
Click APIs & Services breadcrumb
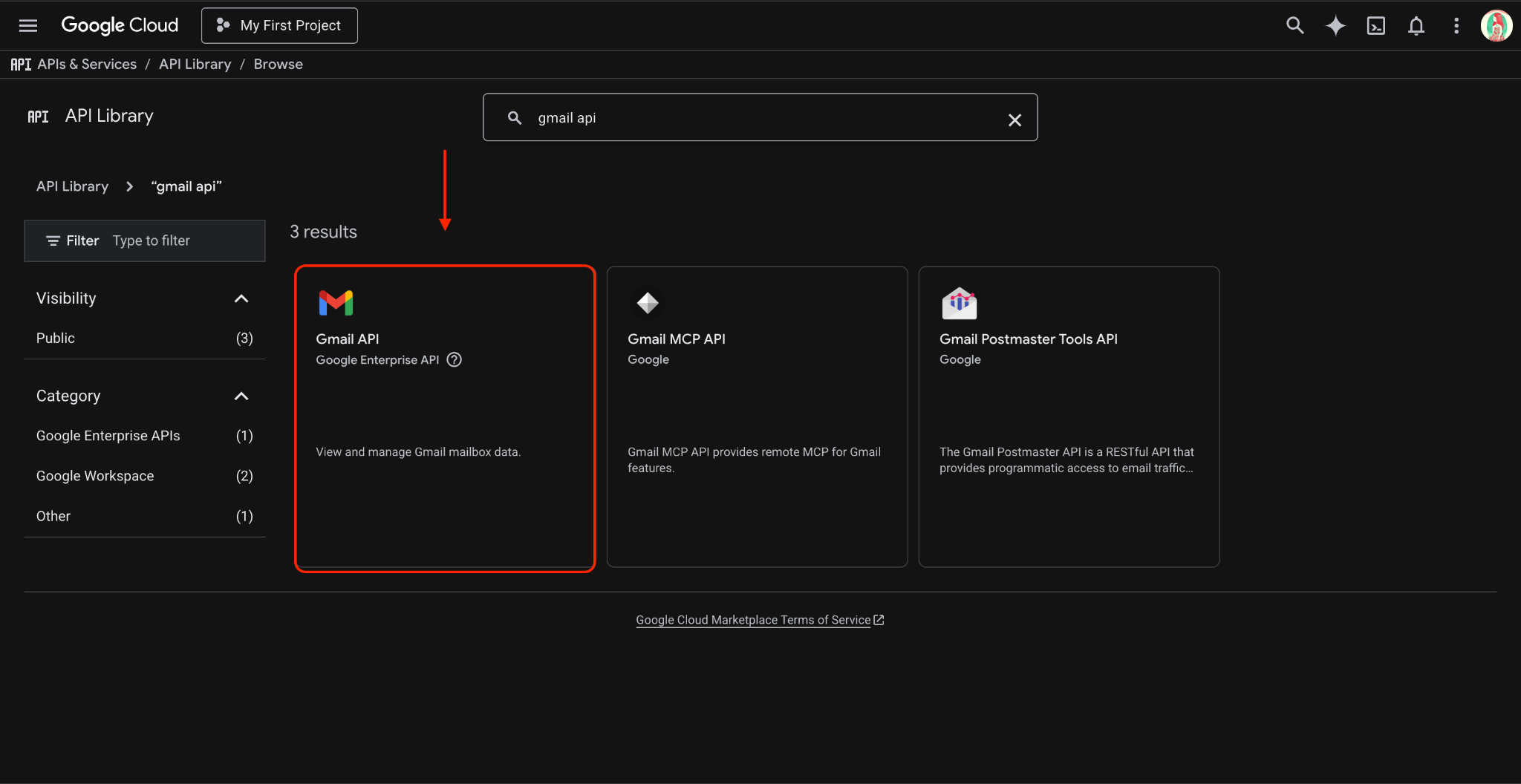tap(87, 64)
